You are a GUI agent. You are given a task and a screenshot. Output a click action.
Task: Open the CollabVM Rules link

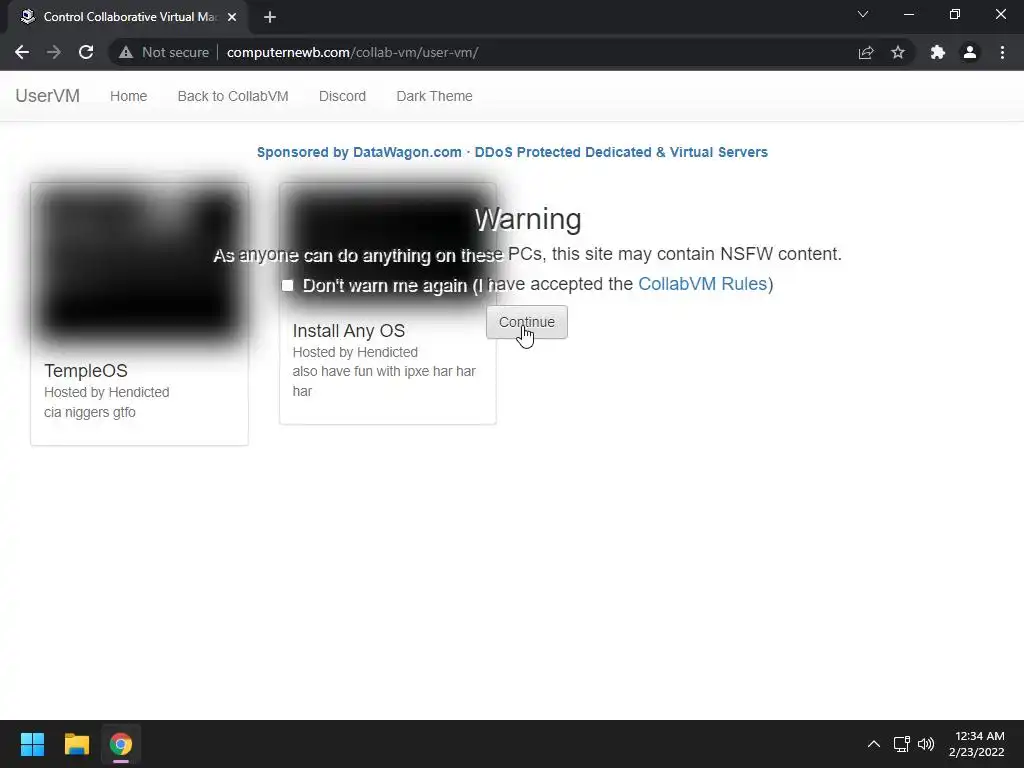click(702, 284)
